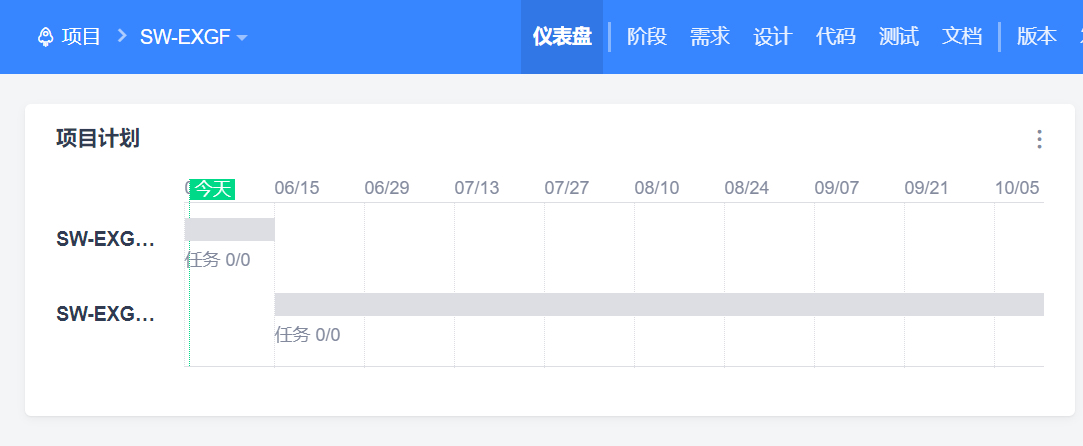The image size is (1083, 446).
Task: Open the 项目 breadcrumb link
Action: (81, 37)
